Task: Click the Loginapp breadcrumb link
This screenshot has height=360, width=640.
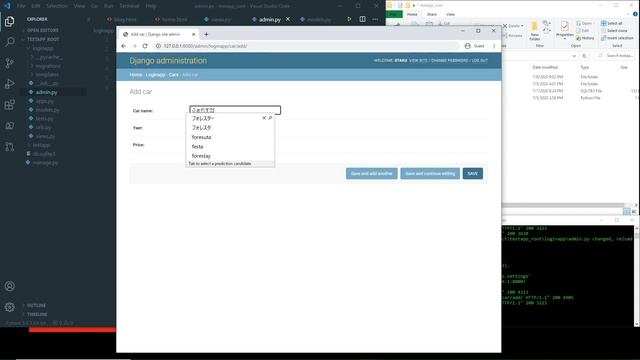Action: [155, 75]
